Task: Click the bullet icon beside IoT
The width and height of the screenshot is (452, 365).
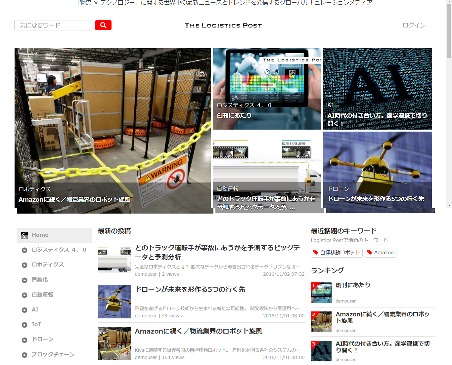Action: (24, 325)
